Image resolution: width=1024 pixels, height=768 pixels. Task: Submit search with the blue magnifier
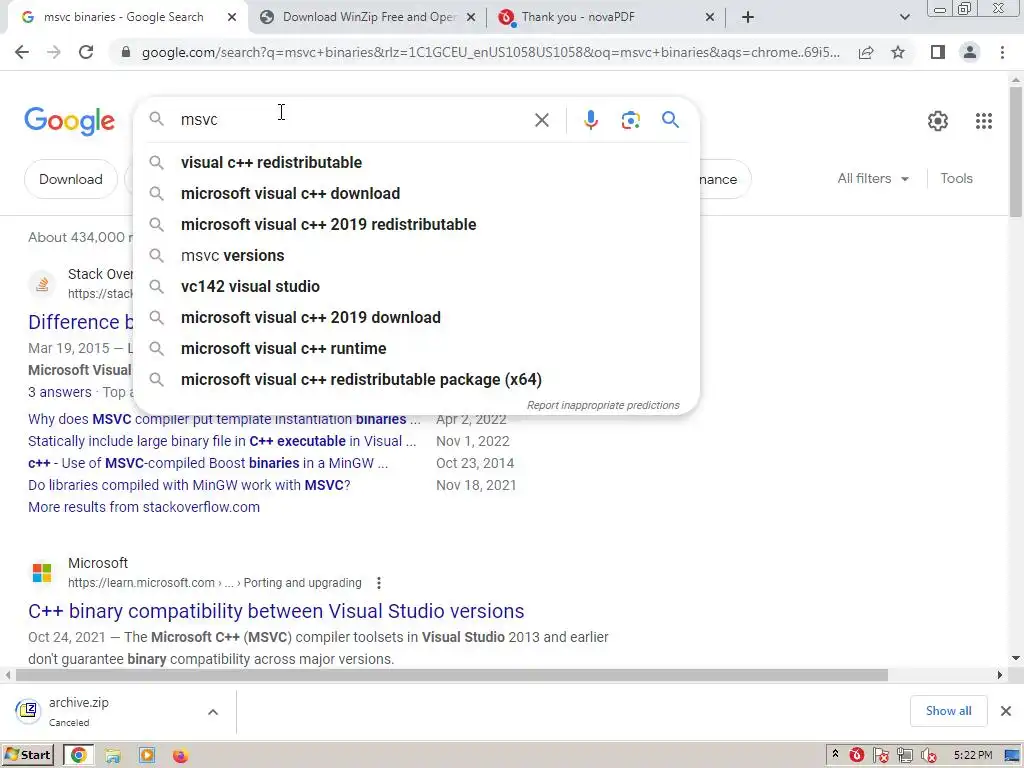670,120
